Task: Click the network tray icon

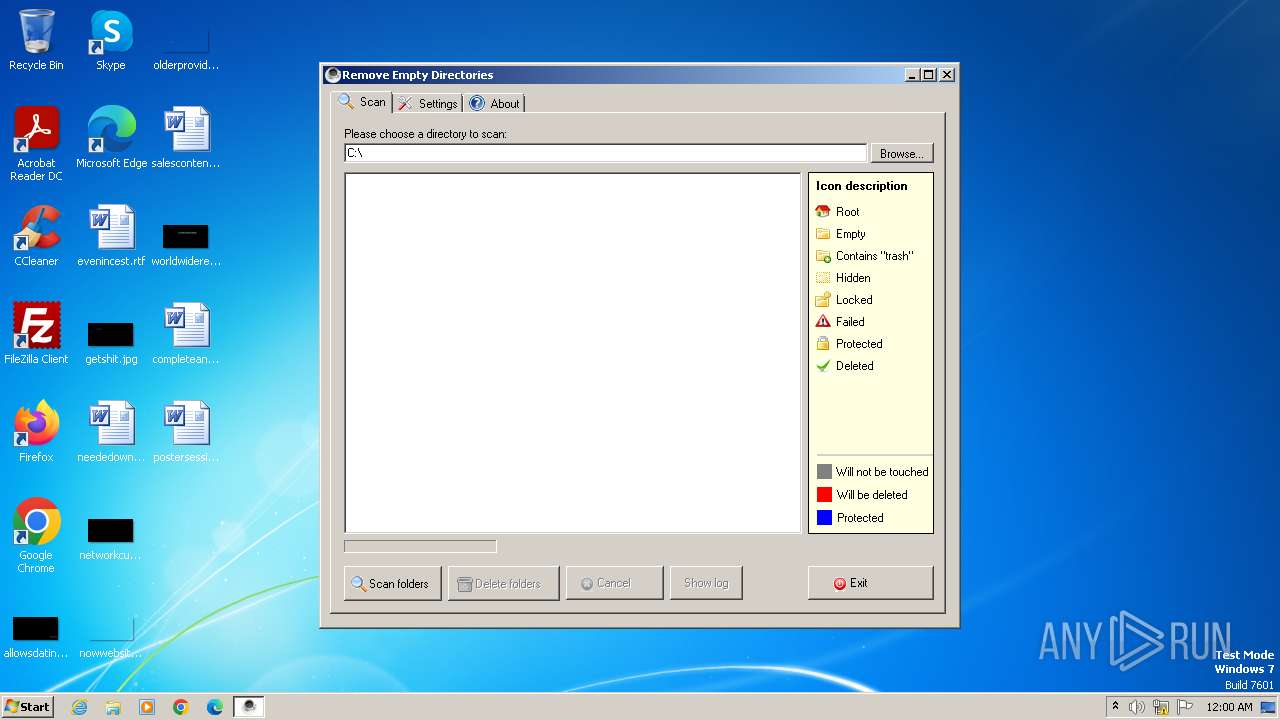Action: pyautogui.click(x=1161, y=707)
